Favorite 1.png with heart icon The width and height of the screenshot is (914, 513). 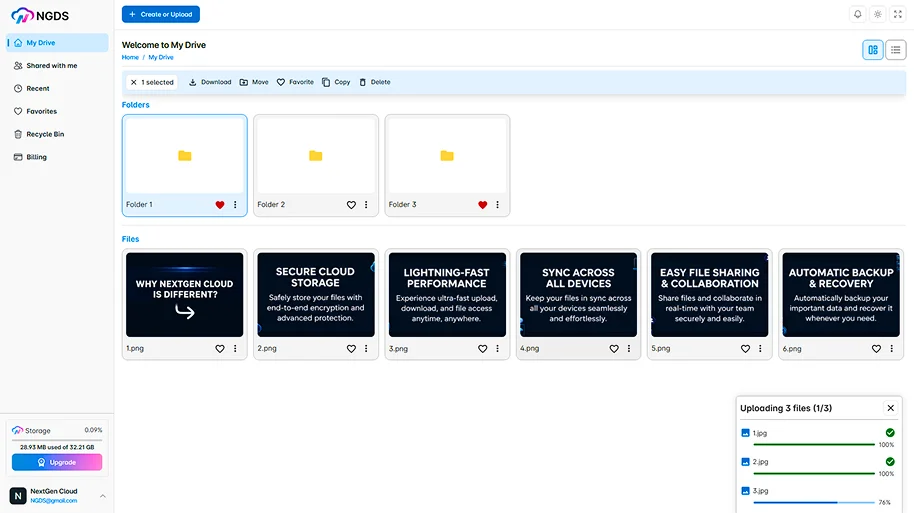coord(220,349)
